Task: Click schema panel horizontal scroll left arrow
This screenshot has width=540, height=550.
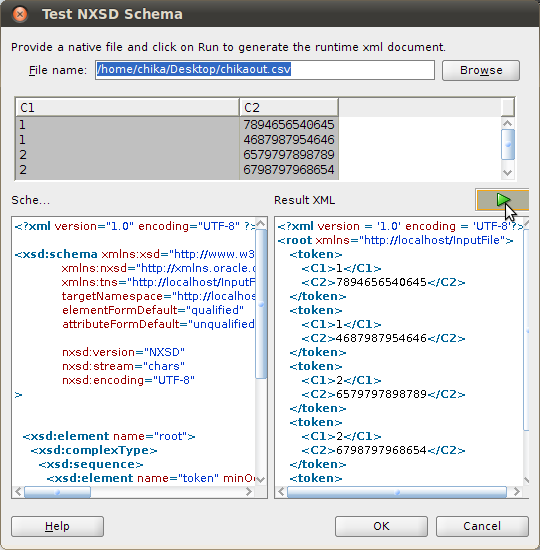Action: 19,492
